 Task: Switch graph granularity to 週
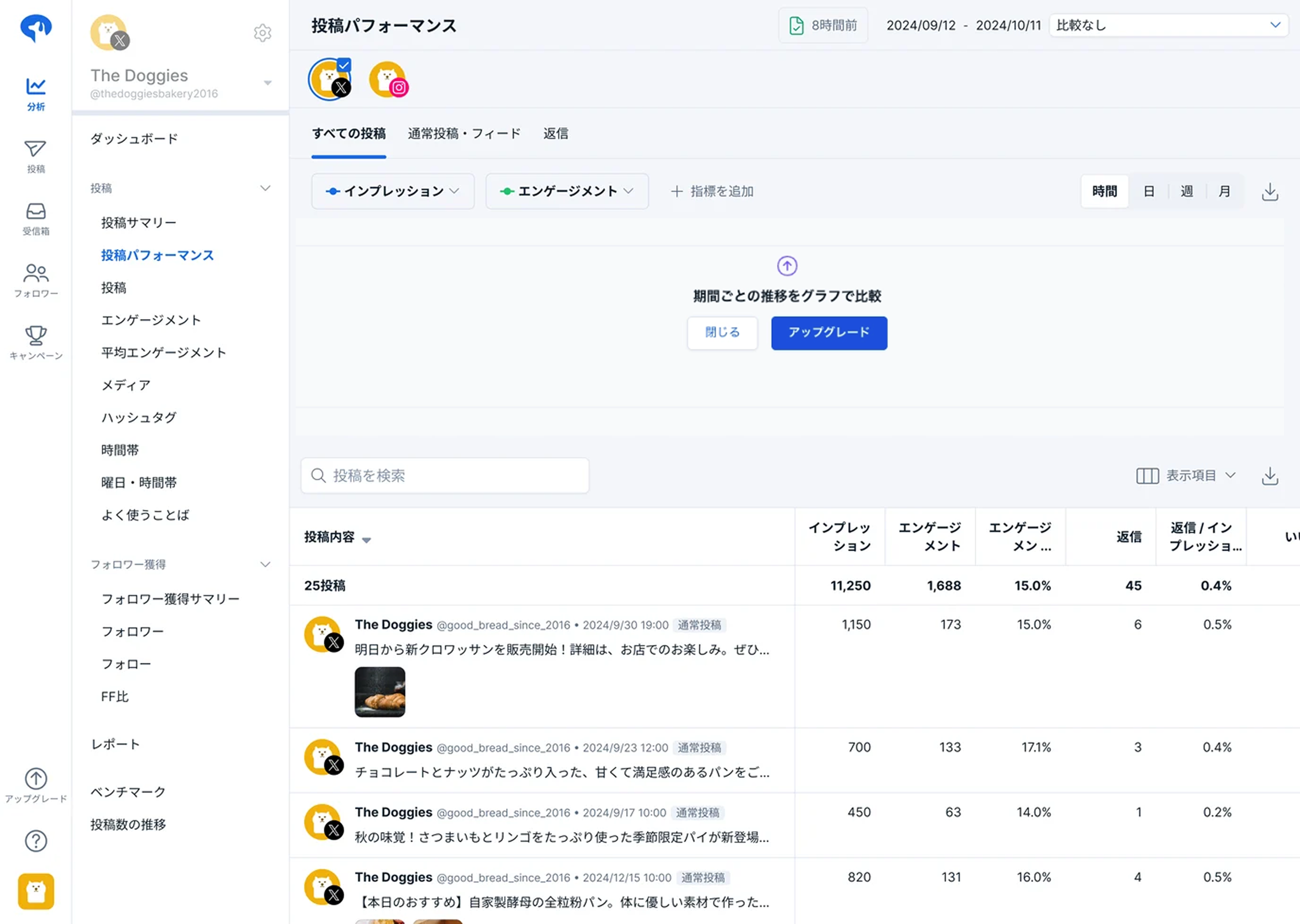[x=1186, y=191]
